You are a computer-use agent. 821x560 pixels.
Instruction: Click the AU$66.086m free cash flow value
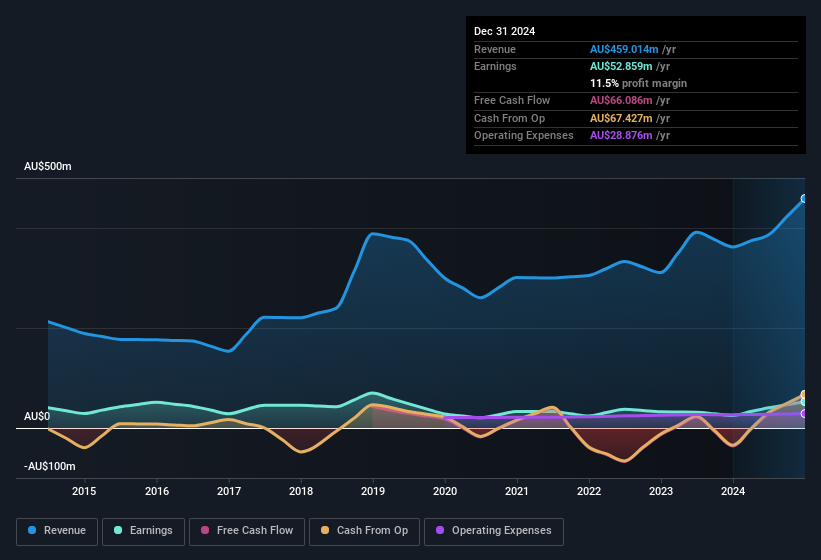tap(621, 100)
